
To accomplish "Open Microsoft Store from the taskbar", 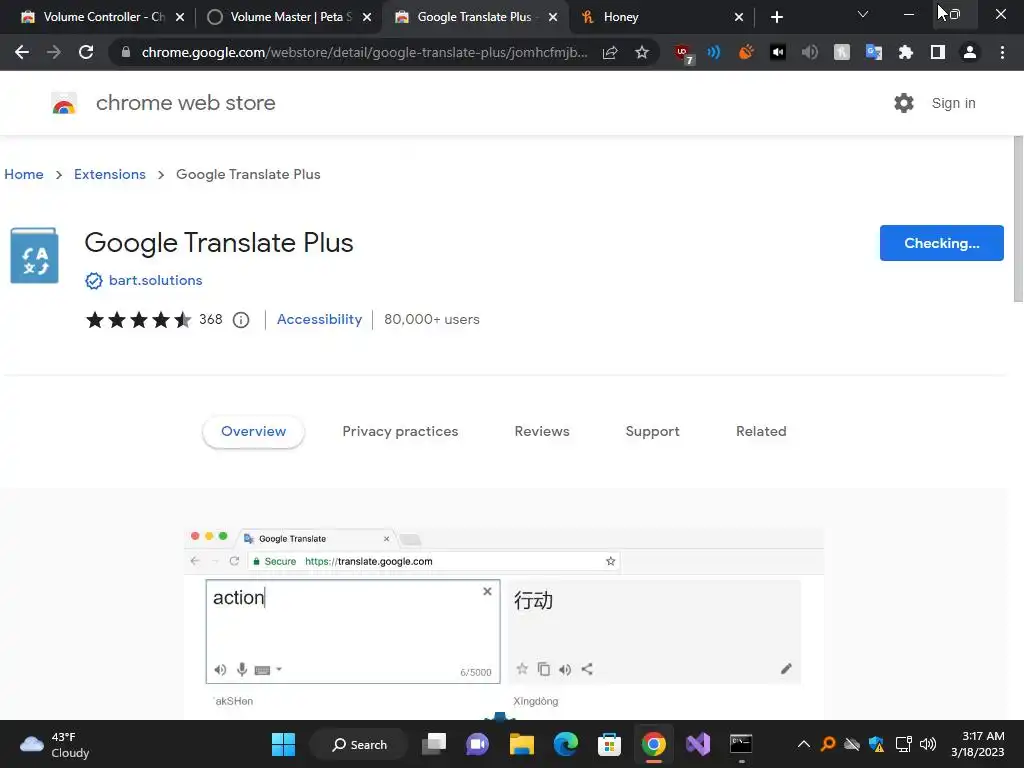I will point(609,744).
